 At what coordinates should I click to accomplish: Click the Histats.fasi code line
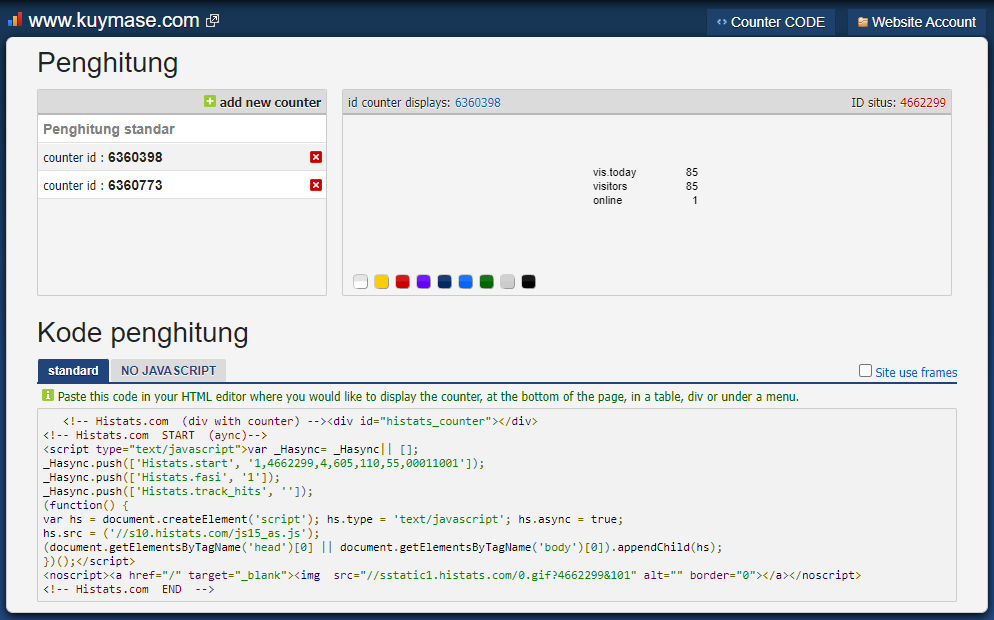(x=162, y=477)
